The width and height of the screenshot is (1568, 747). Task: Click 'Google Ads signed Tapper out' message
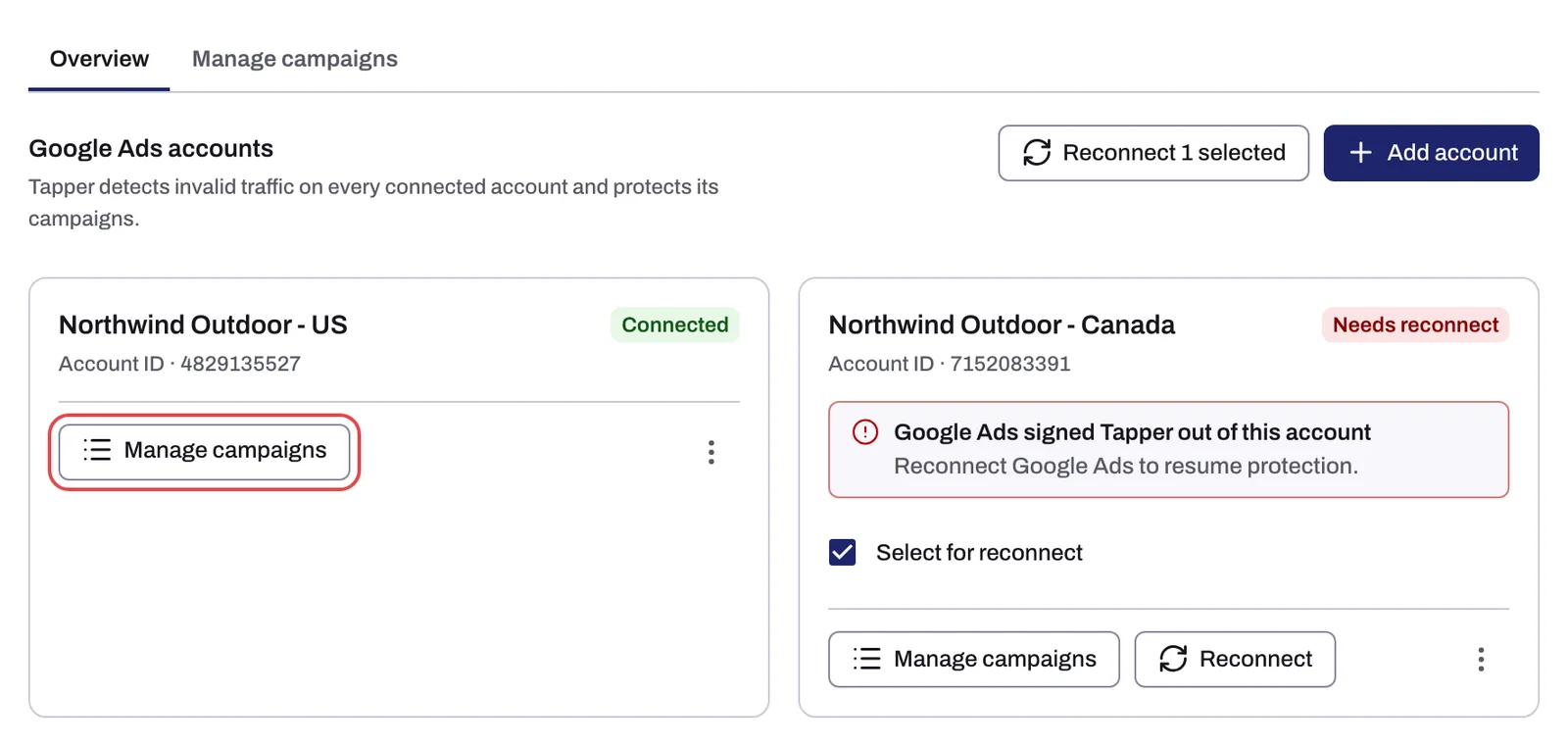click(1132, 432)
